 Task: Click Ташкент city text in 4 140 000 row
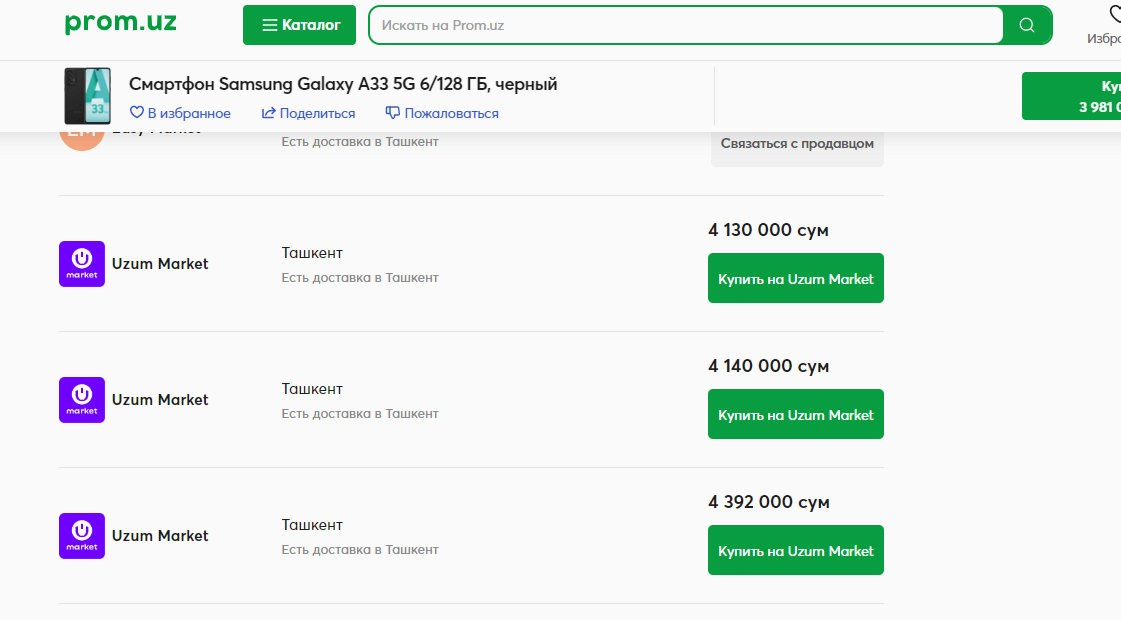[312, 389]
